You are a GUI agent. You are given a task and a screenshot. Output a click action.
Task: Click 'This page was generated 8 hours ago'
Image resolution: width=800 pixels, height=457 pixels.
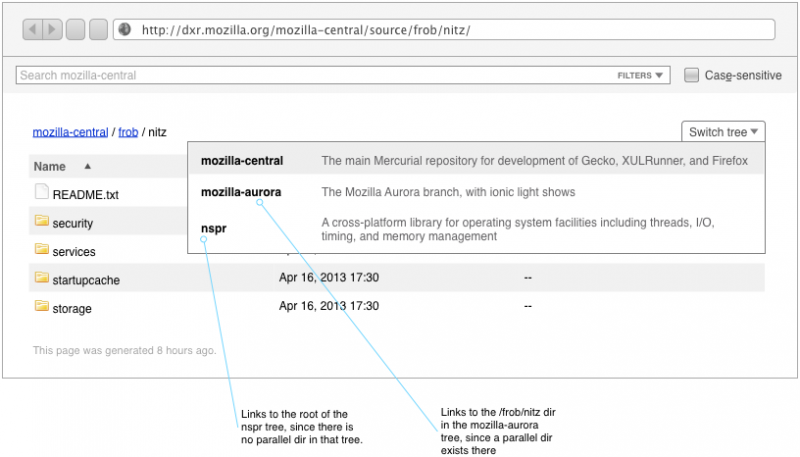point(124,350)
